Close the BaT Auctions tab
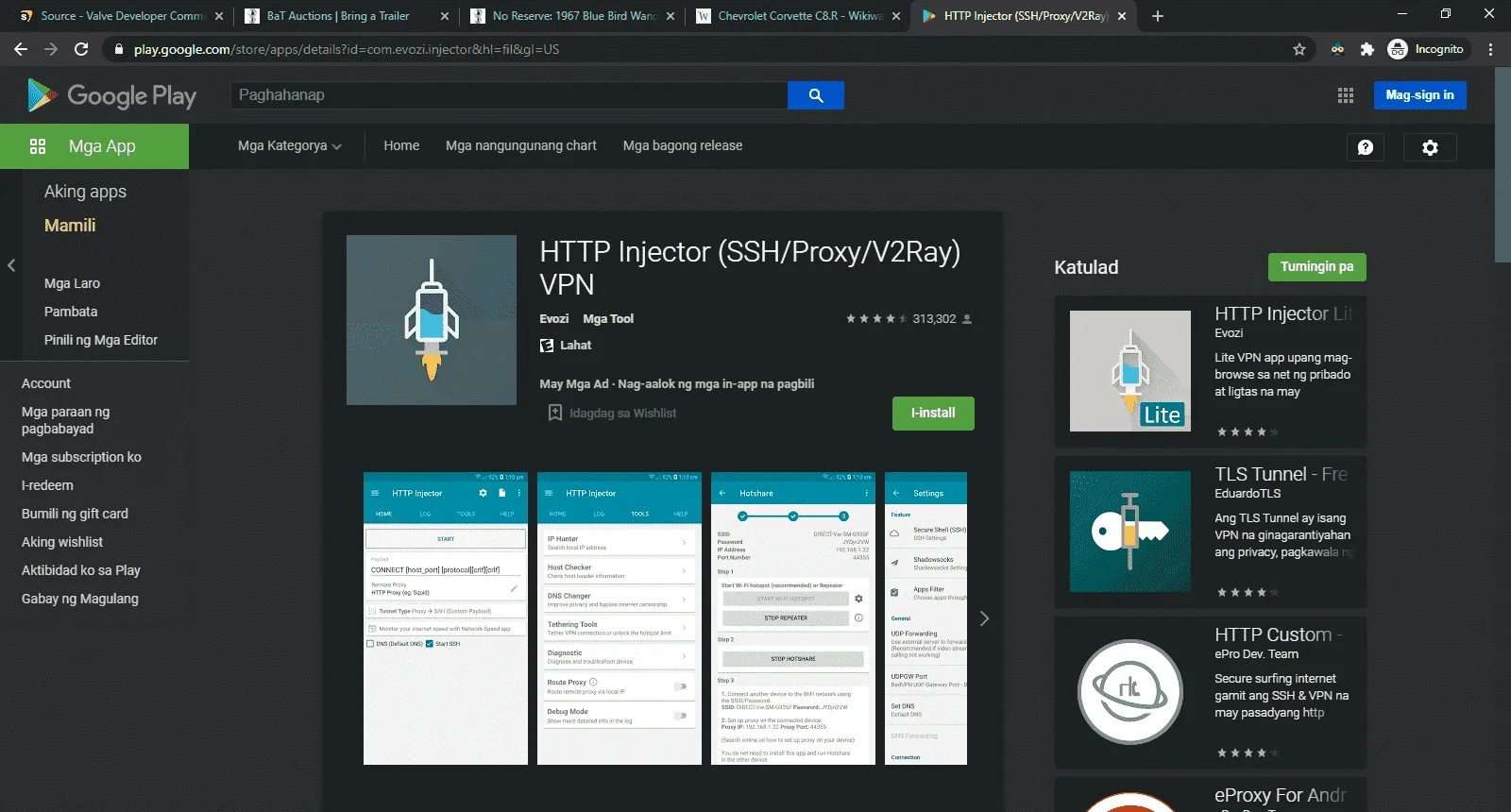Screen dimensions: 1511x812 point(445,16)
